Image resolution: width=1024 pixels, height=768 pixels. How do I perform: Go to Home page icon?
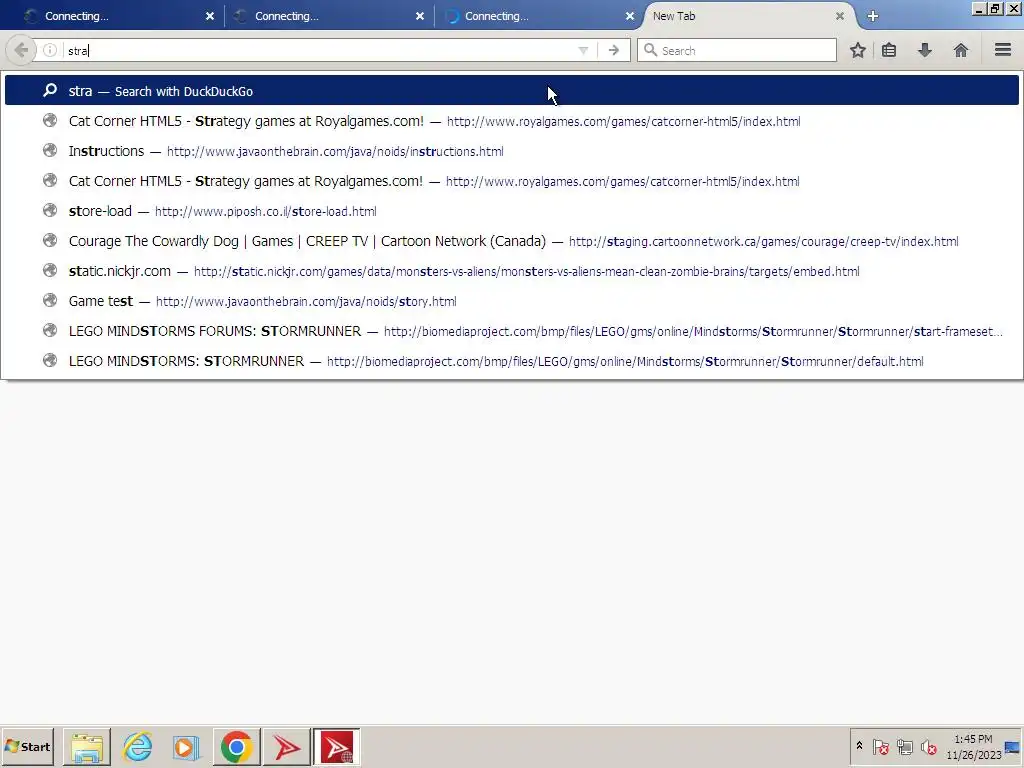[961, 50]
